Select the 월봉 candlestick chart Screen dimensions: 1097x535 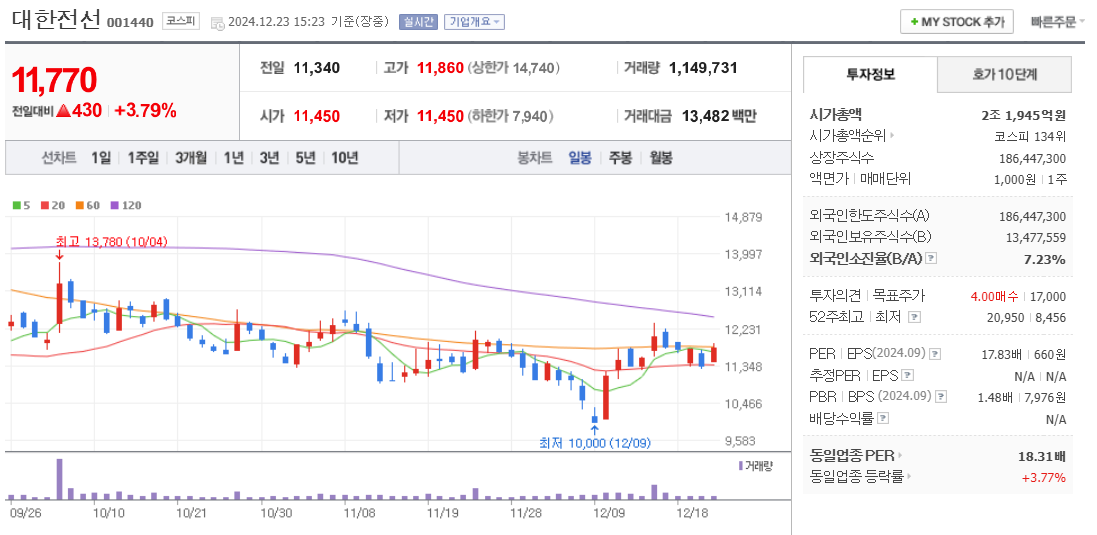tap(660, 158)
